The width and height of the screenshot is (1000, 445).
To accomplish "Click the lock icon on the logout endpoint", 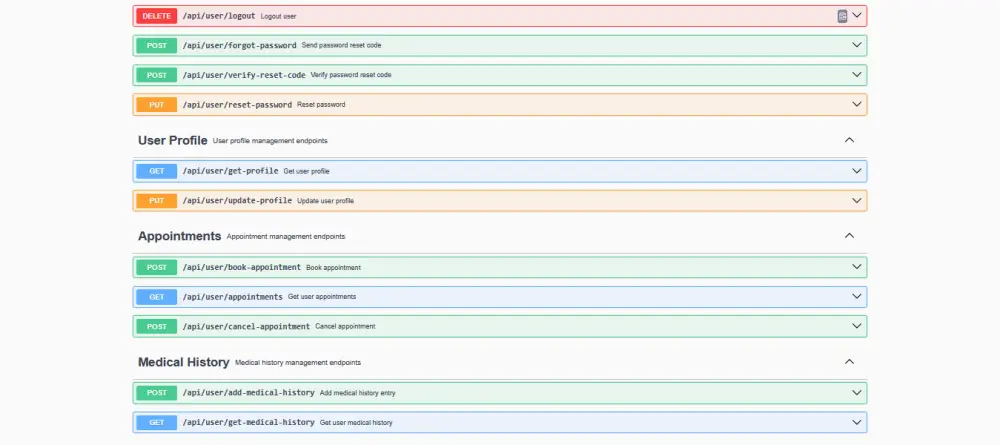I will click(842, 16).
